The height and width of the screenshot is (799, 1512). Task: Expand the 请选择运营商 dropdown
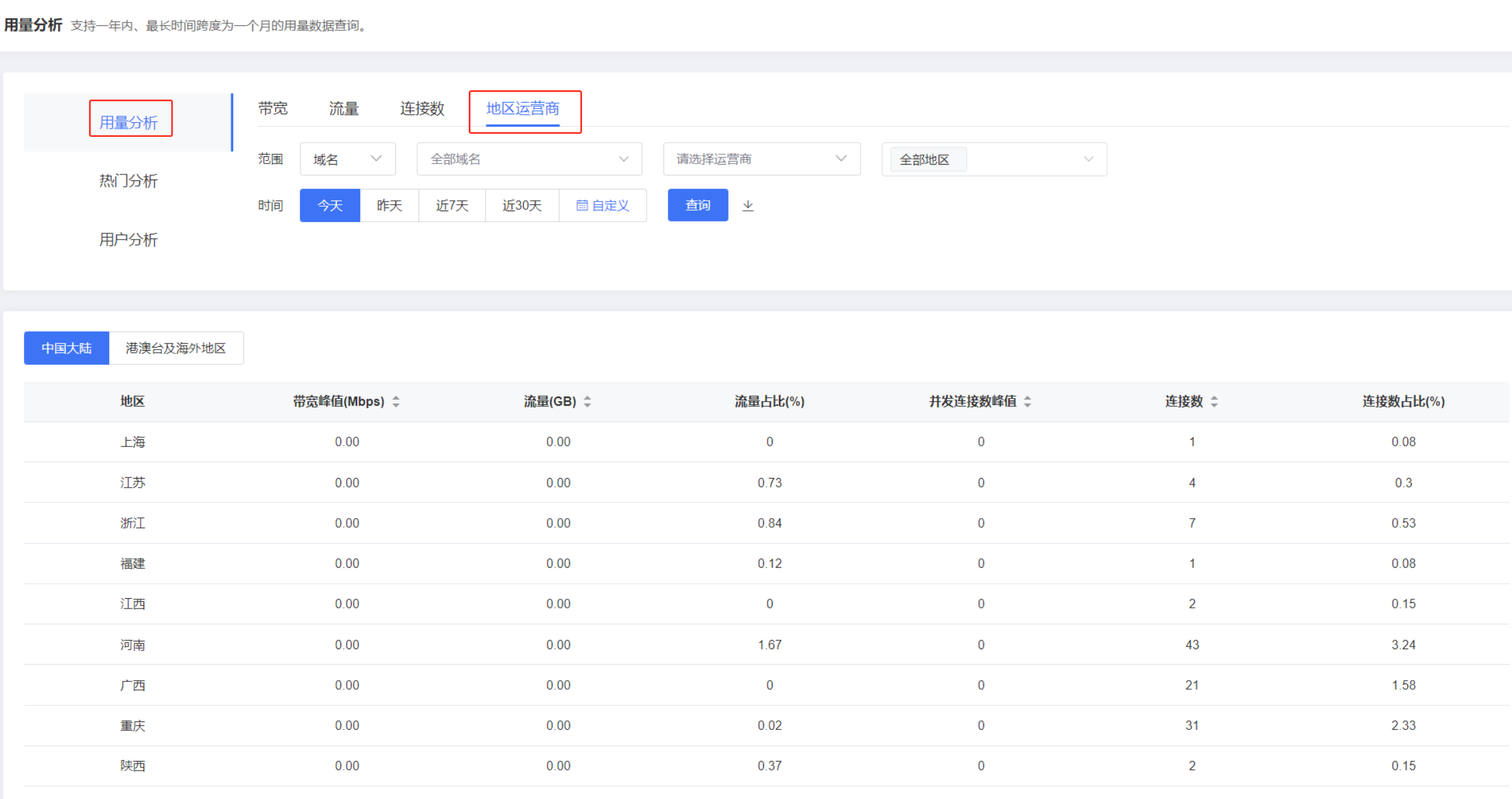pos(761,159)
